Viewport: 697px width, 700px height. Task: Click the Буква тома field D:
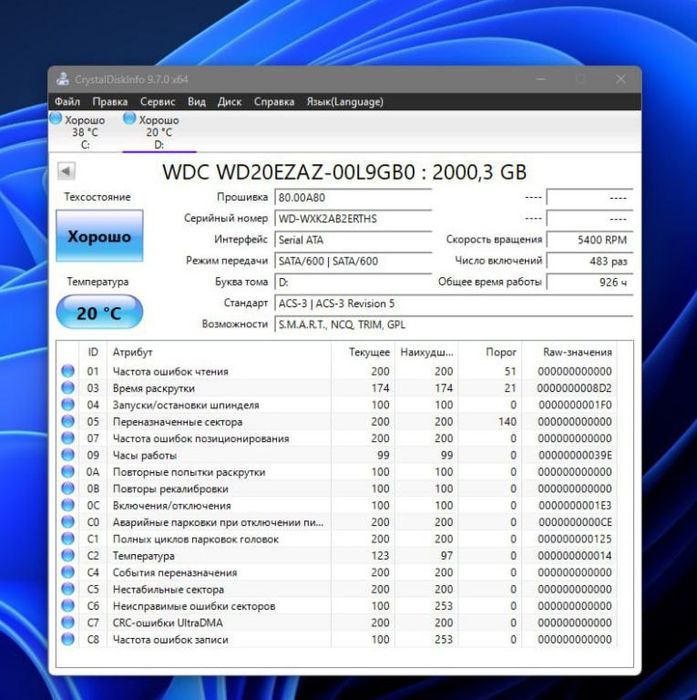coord(353,282)
